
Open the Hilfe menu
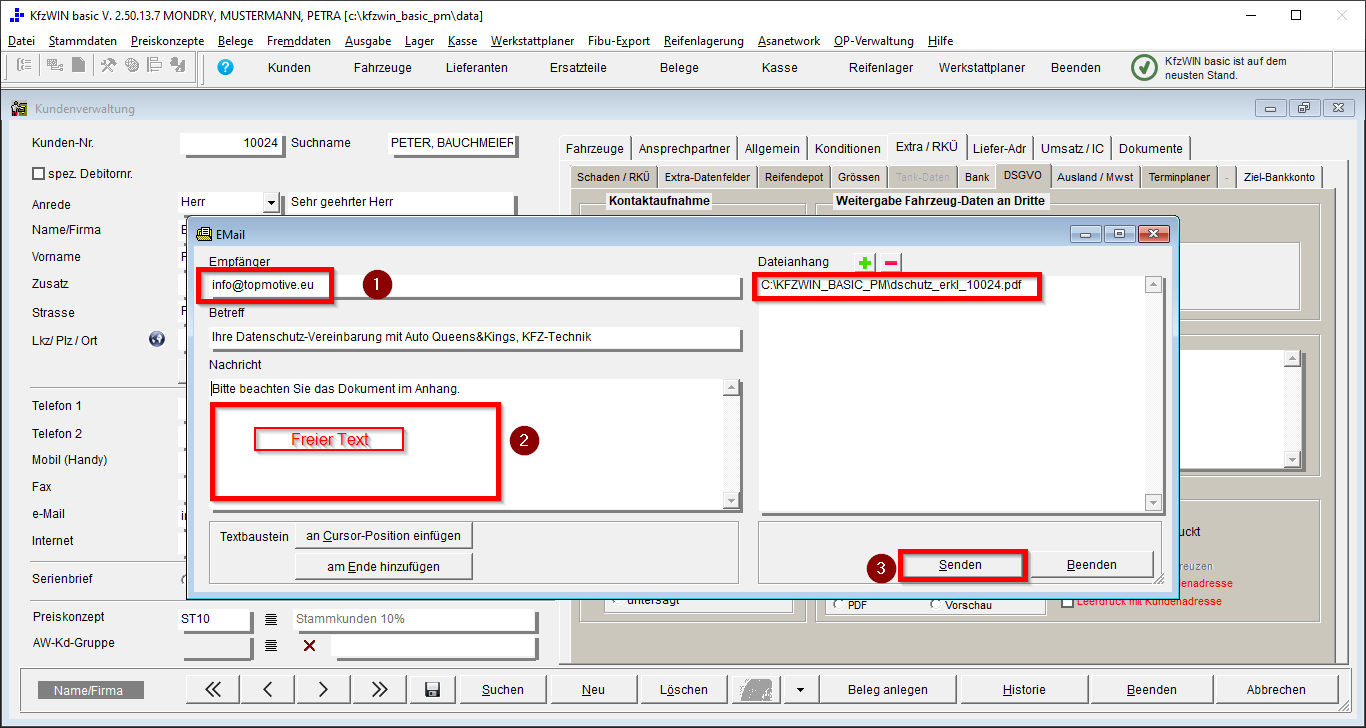click(940, 41)
